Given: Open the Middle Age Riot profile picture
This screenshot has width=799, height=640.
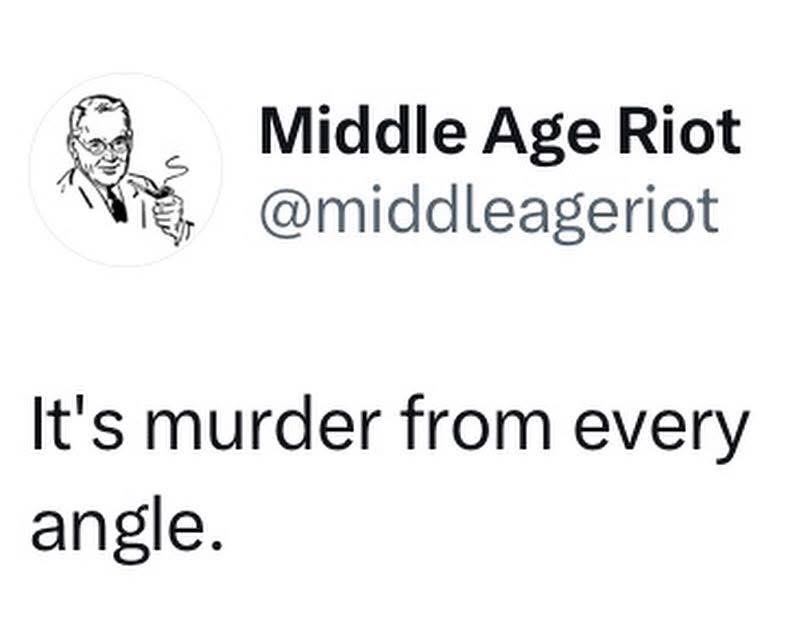Looking at the screenshot, I should tap(126, 168).
